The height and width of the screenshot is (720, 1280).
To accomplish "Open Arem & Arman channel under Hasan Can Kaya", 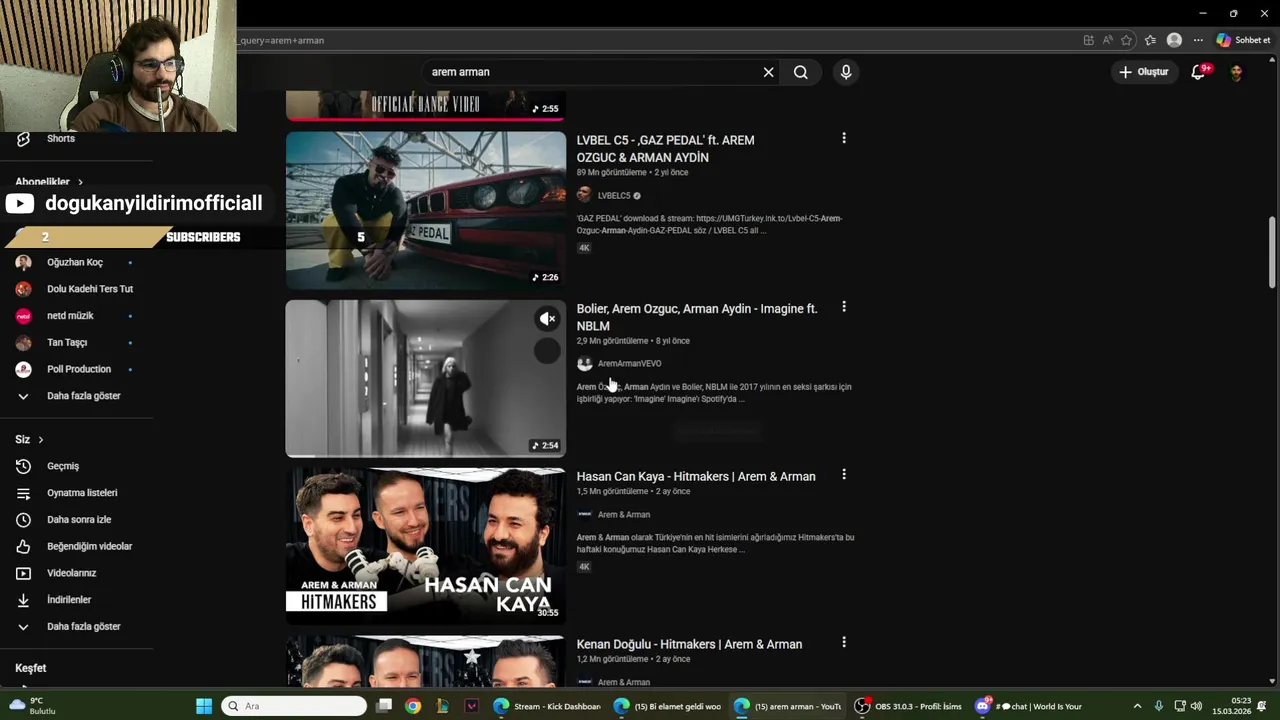I will click(623, 515).
